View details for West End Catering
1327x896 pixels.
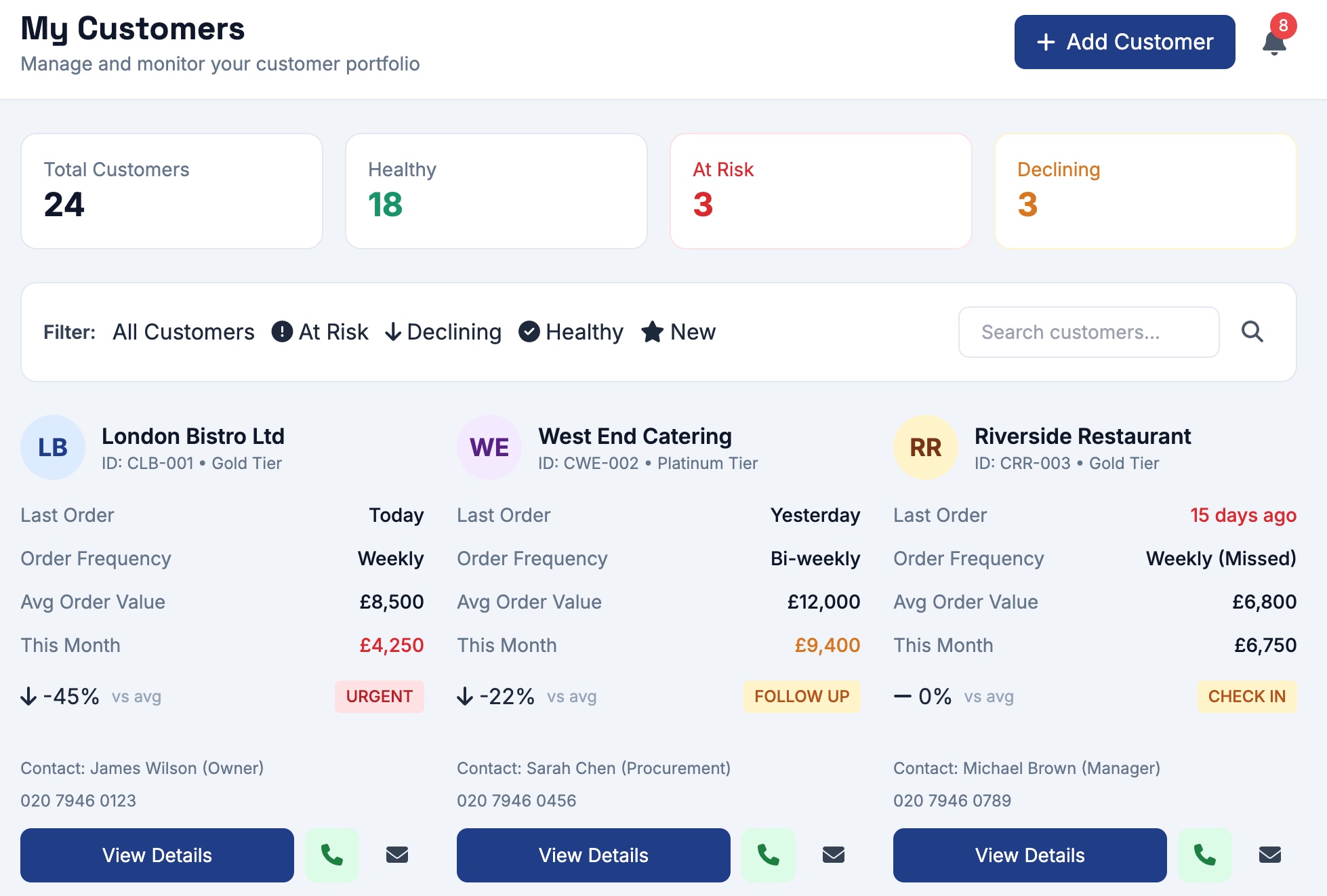[x=594, y=855]
